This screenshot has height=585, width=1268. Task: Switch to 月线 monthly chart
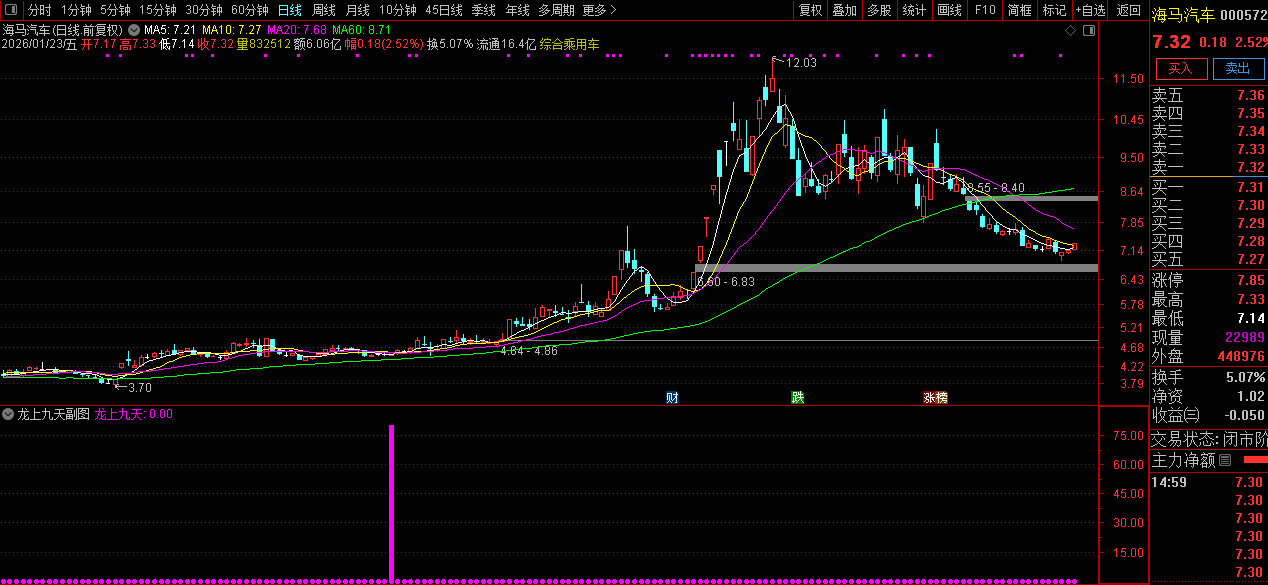click(x=358, y=10)
